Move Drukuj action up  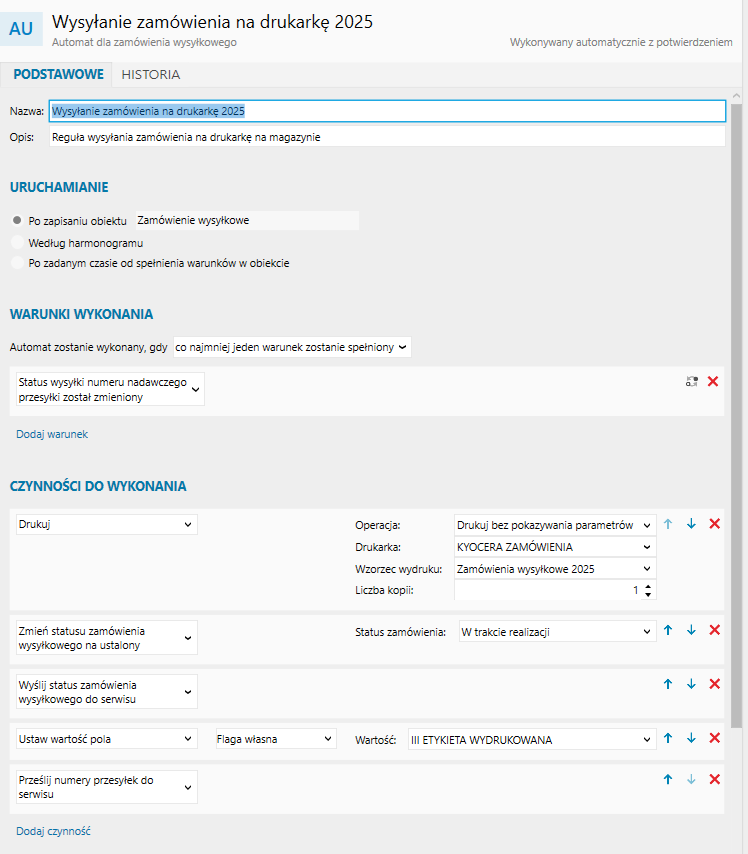(x=668, y=524)
